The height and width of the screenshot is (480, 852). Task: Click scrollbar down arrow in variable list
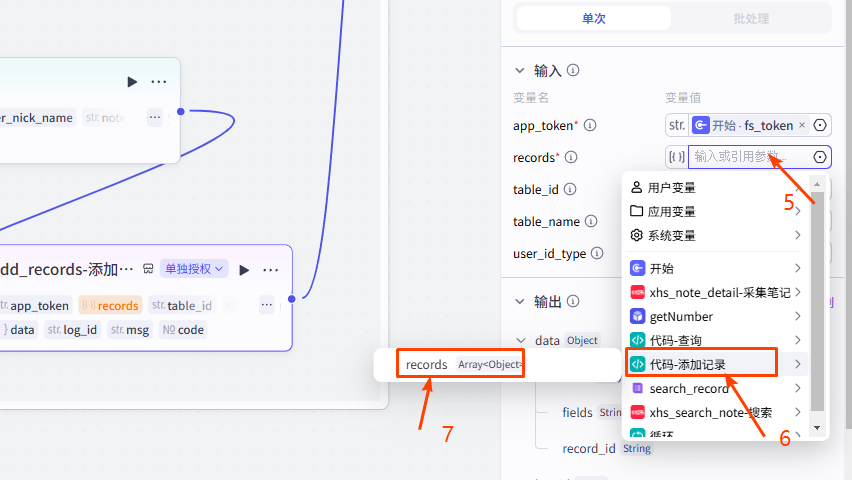point(817,428)
